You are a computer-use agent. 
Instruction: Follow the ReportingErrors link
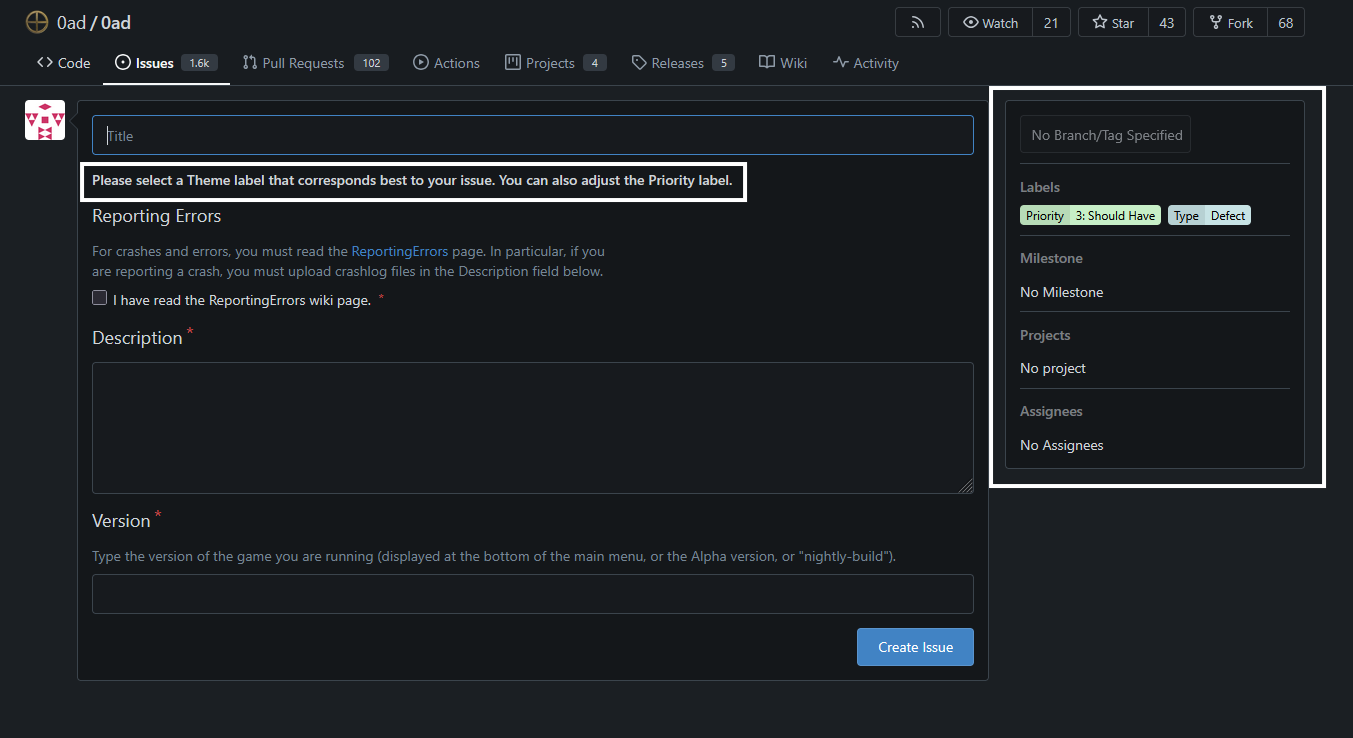pos(399,252)
